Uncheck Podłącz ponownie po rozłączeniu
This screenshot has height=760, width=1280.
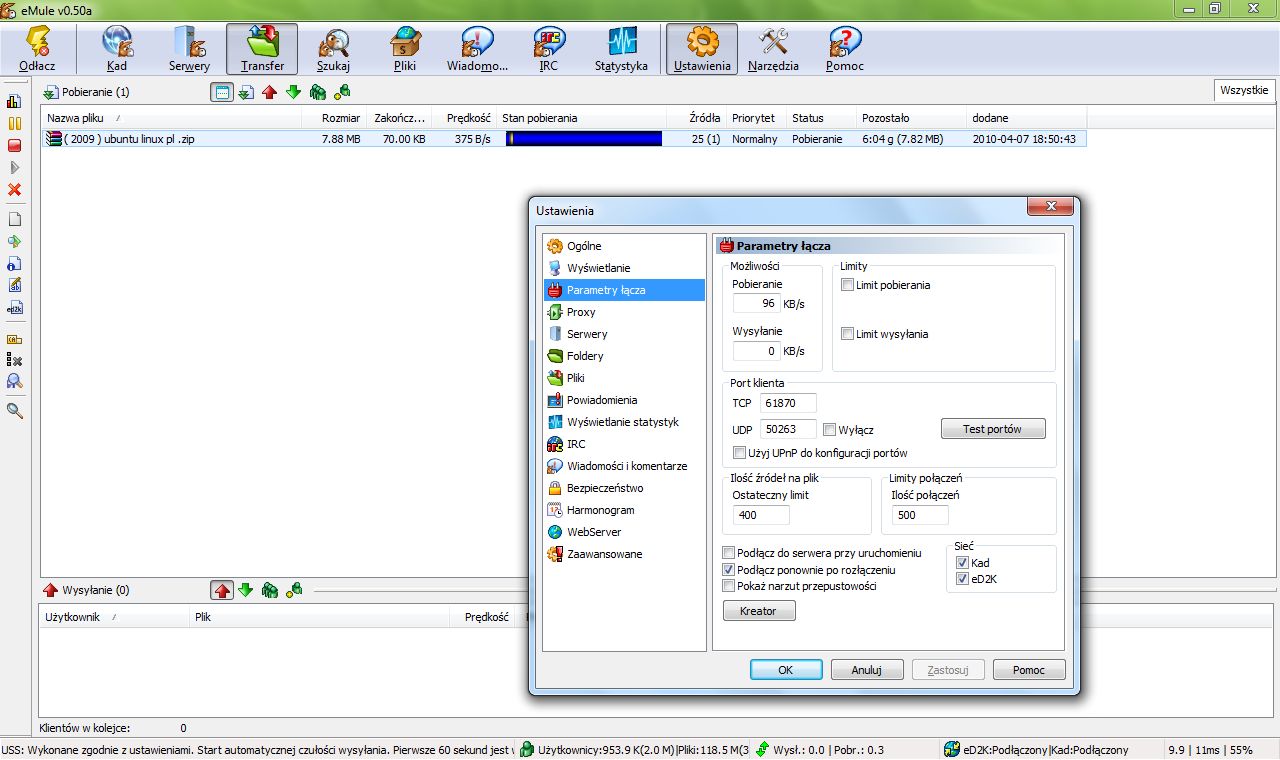(x=729, y=569)
